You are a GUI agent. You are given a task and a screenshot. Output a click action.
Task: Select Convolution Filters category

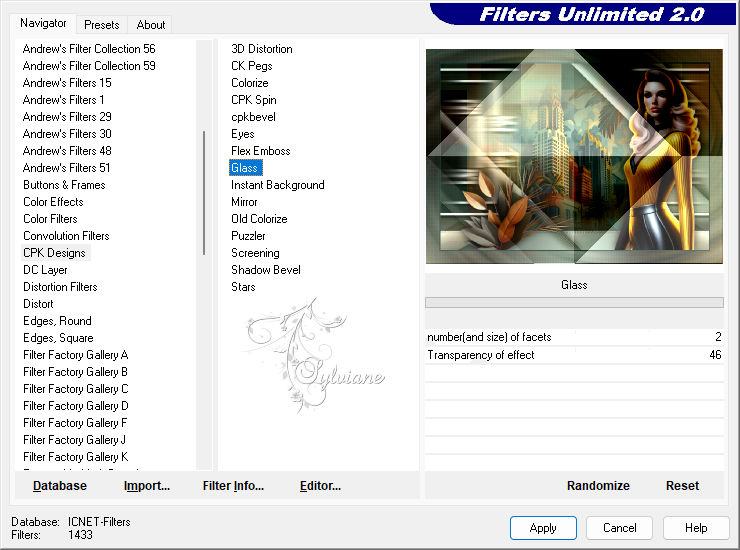click(66, 236)
